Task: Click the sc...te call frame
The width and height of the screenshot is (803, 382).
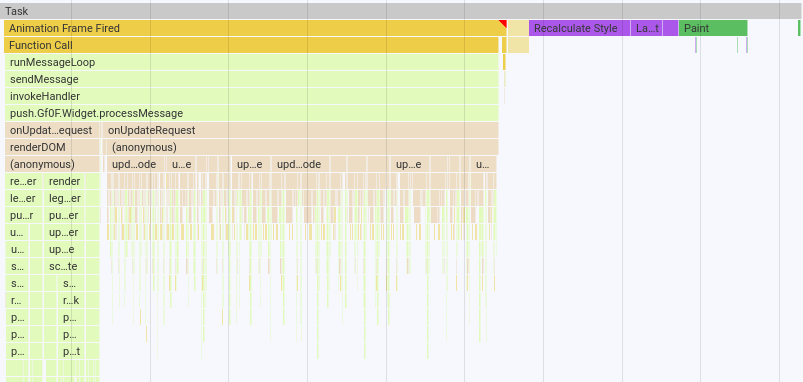Action: pos(65,266)
